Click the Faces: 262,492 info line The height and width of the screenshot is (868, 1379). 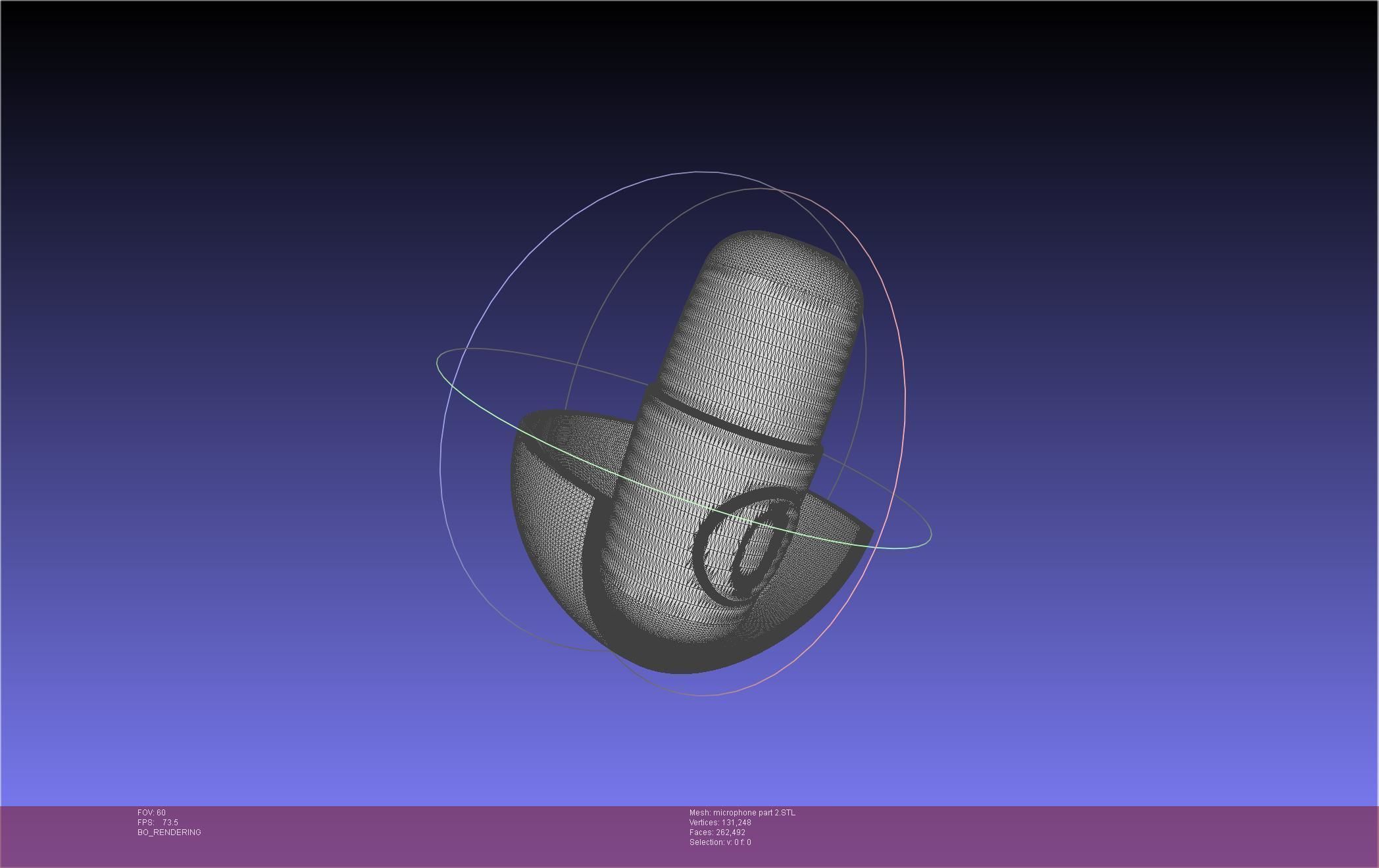tap(717, 832)
